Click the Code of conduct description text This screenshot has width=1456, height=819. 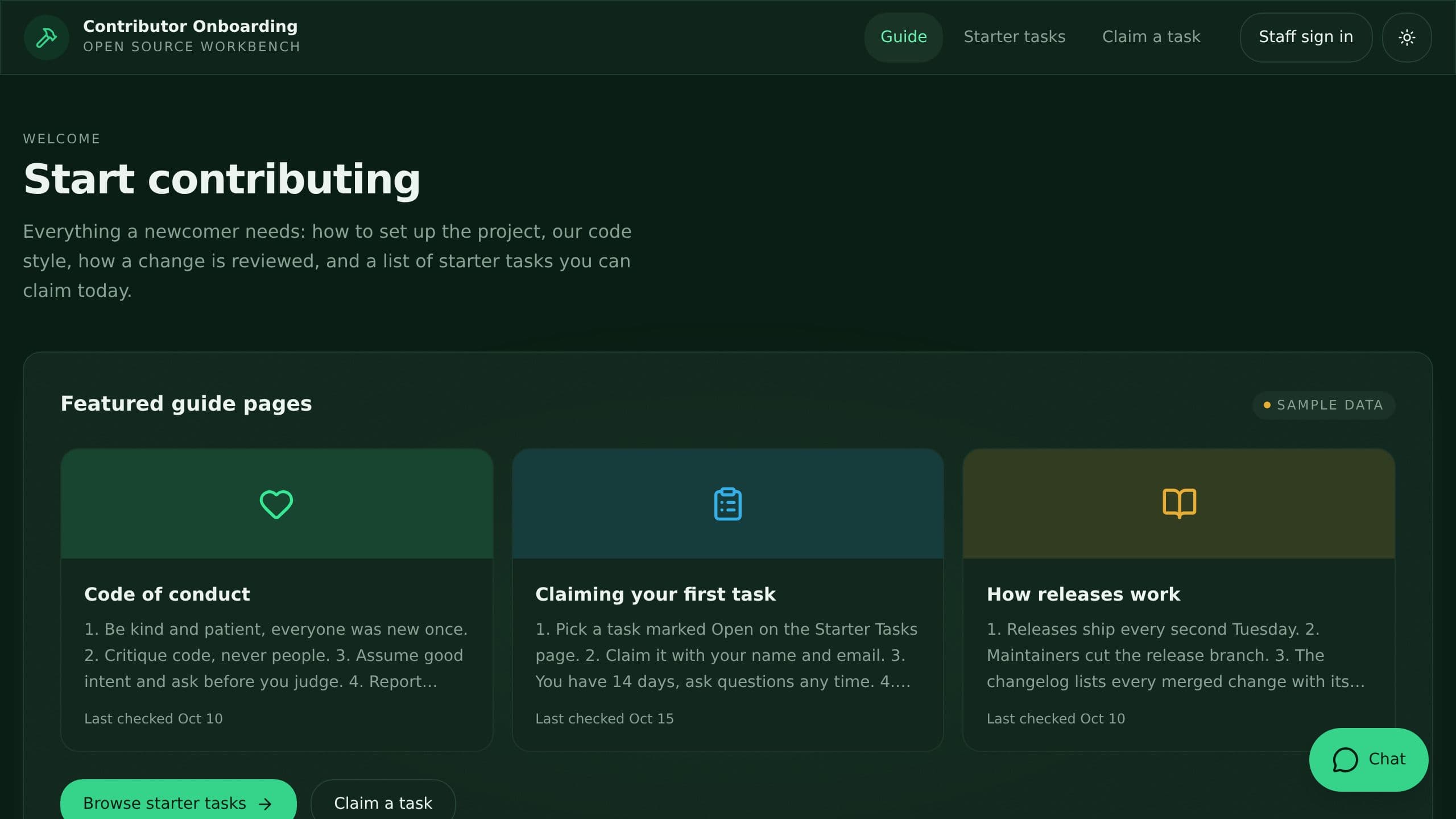click(276, 655)
